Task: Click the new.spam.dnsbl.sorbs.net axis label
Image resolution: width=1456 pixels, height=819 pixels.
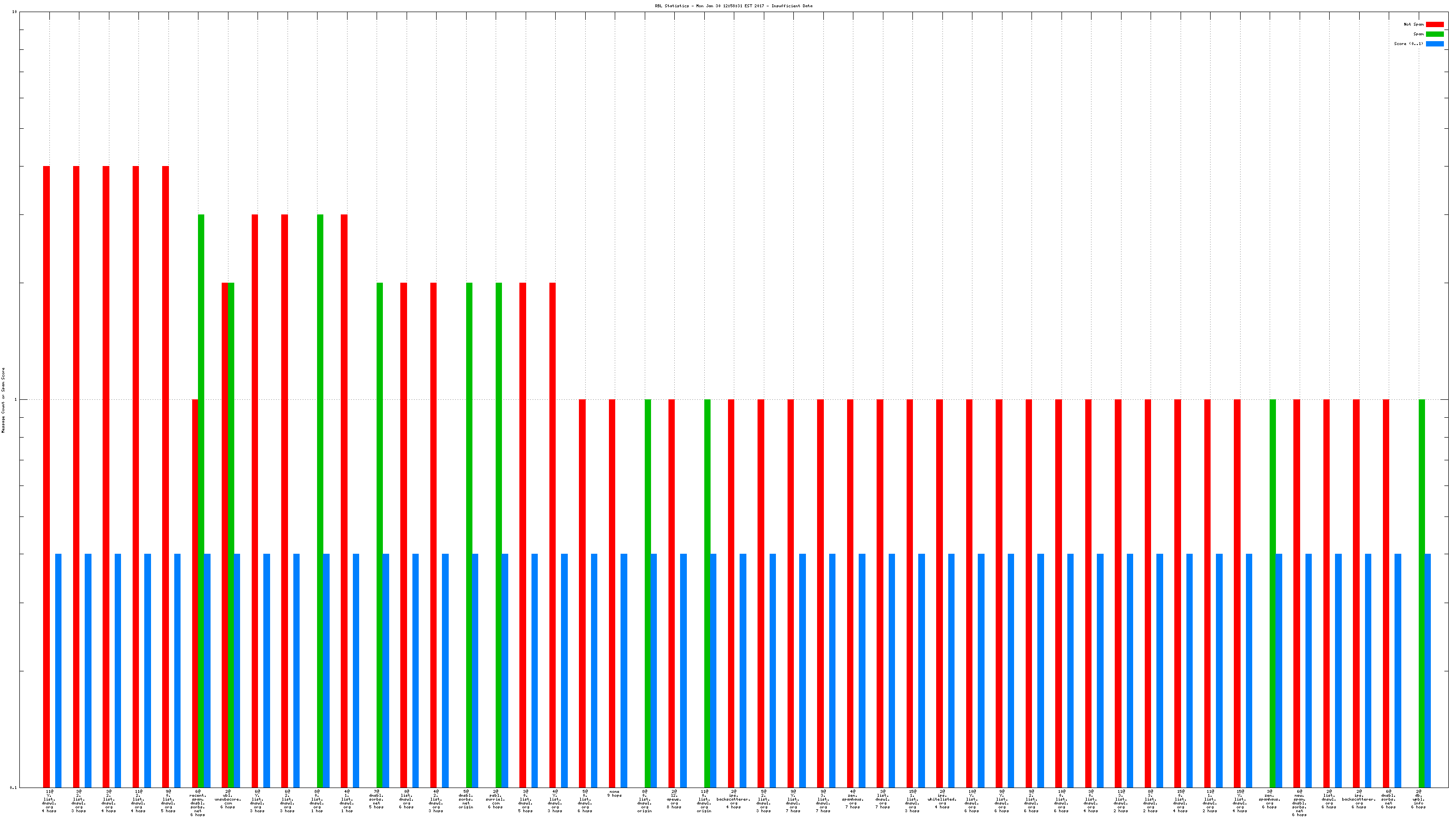Action: tap(1299, 803)
